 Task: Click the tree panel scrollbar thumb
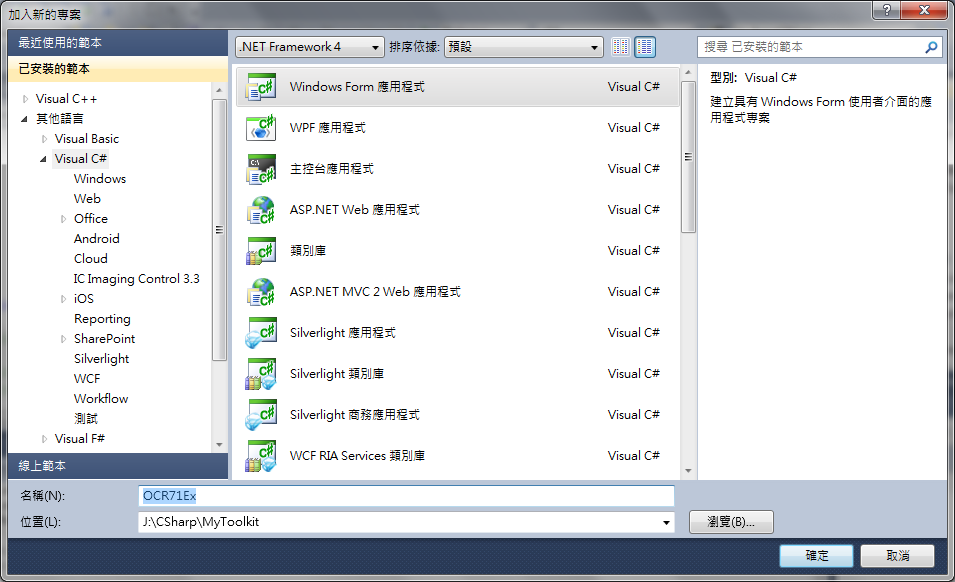(x=219, y=230)
